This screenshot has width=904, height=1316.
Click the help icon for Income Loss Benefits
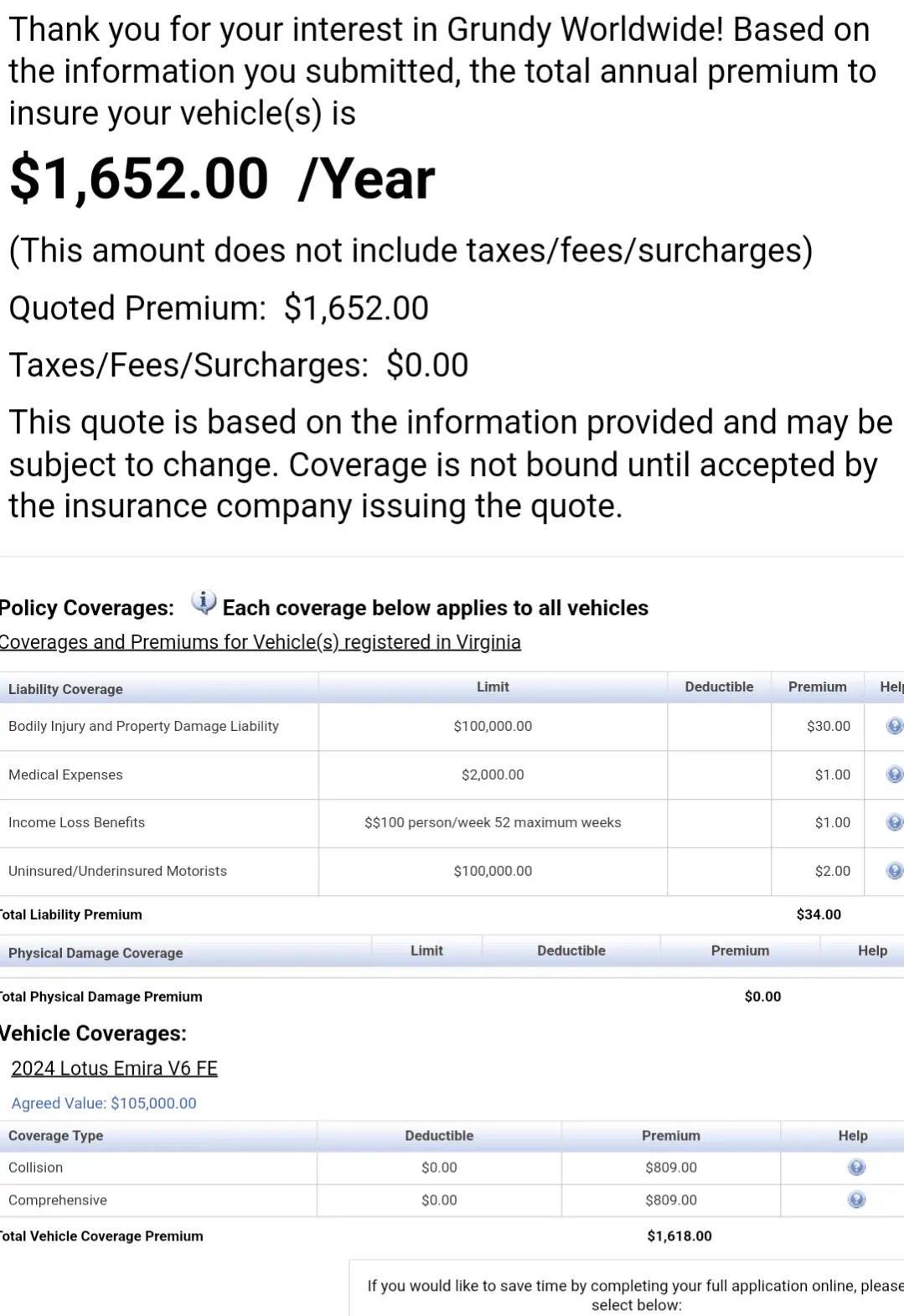(893, 822)
